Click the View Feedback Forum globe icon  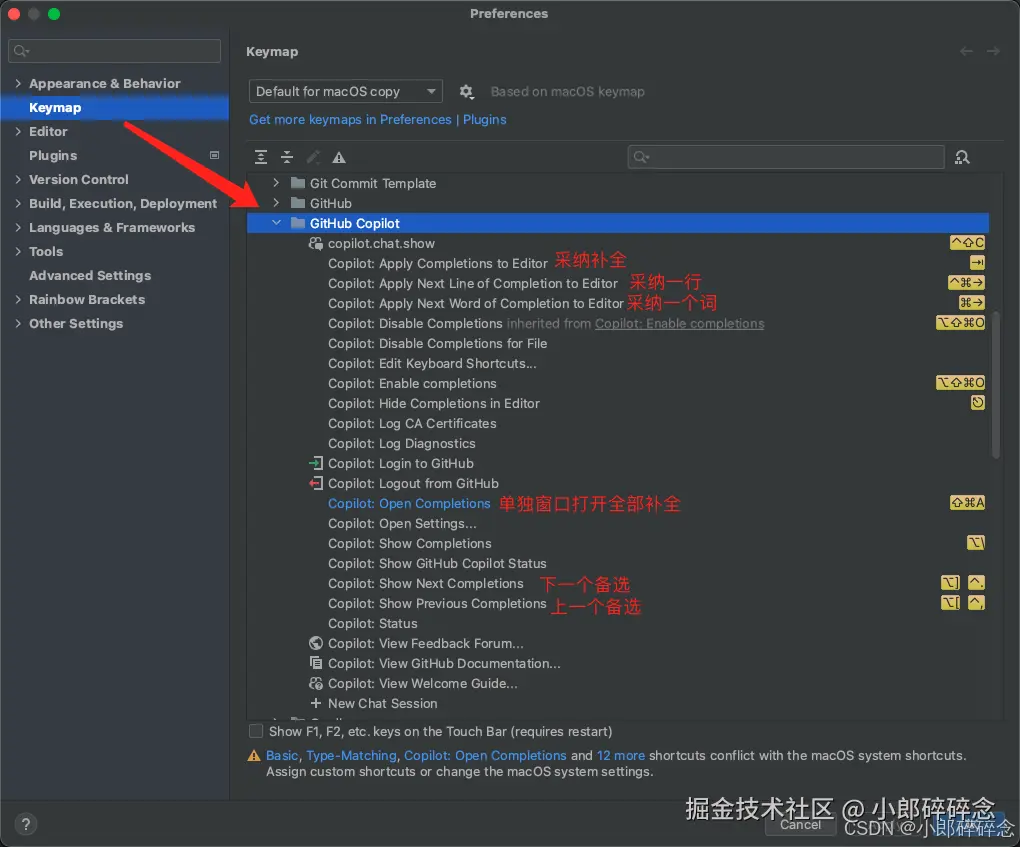315,643
